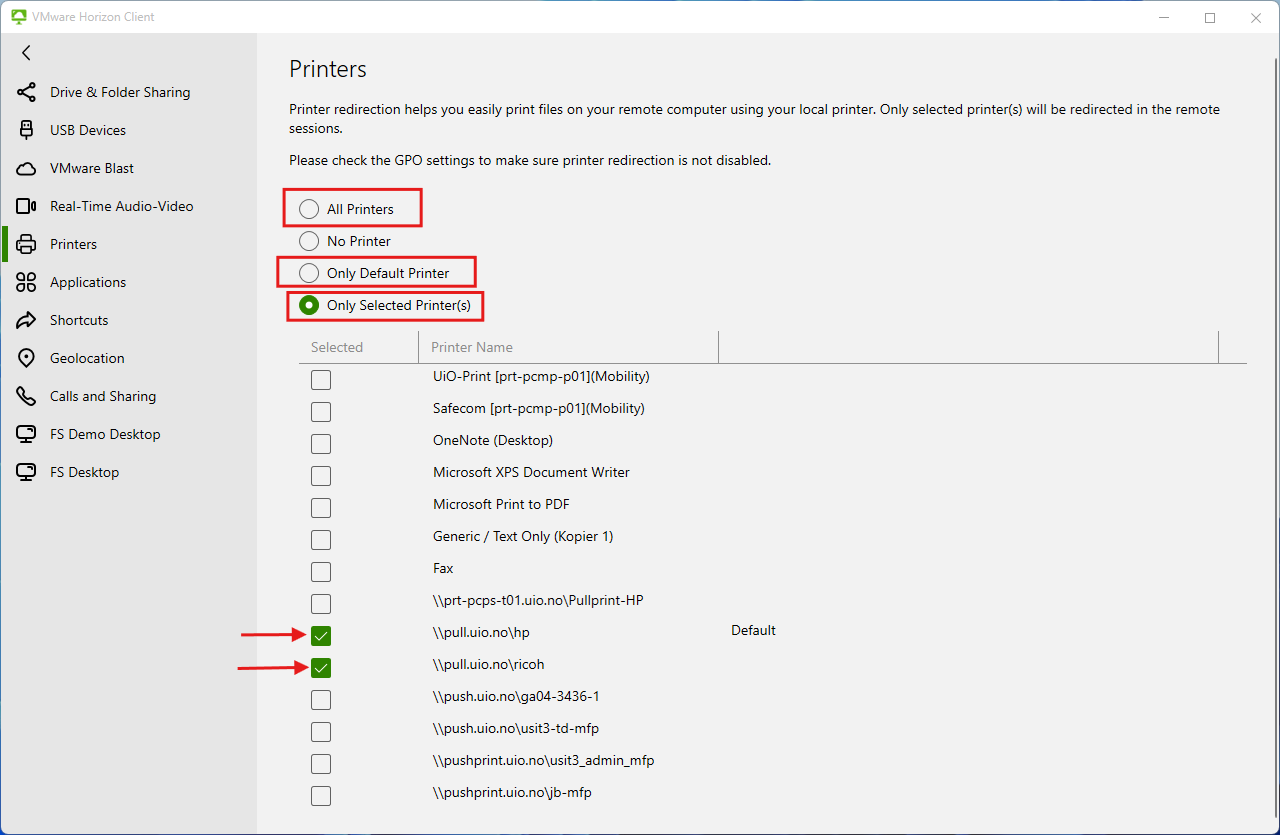The image size is (1280, 835).
Task: Maximize the VMware Horizon Client window
Action: pyautogui.click(x=1210, y=17)
